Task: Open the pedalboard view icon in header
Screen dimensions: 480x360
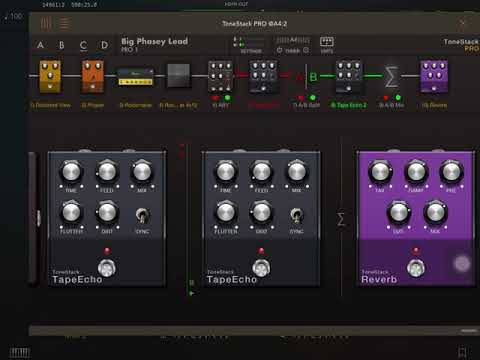Action: [x=46, y=24]
